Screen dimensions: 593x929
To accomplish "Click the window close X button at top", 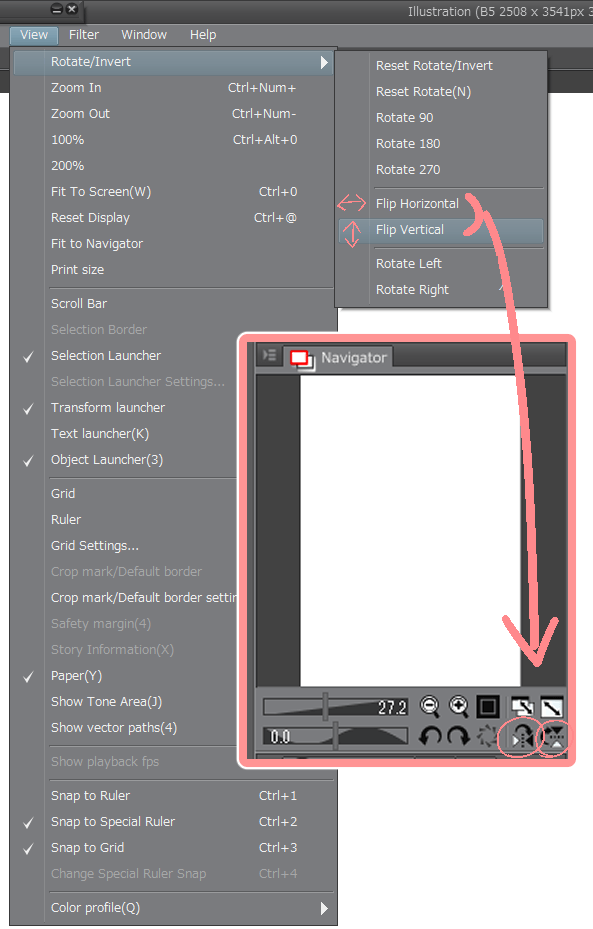I will pyautogui.click(x=72, y=9).
